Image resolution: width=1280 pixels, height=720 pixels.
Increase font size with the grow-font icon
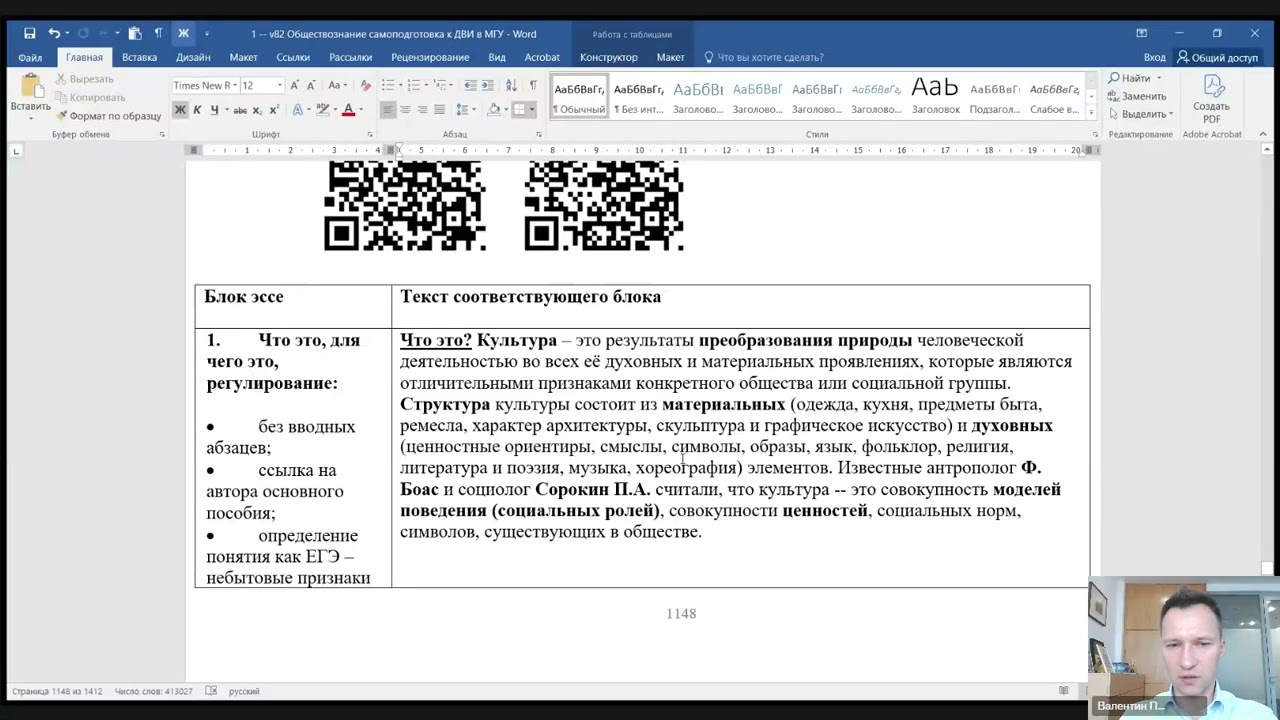click(x=296, y=85)
